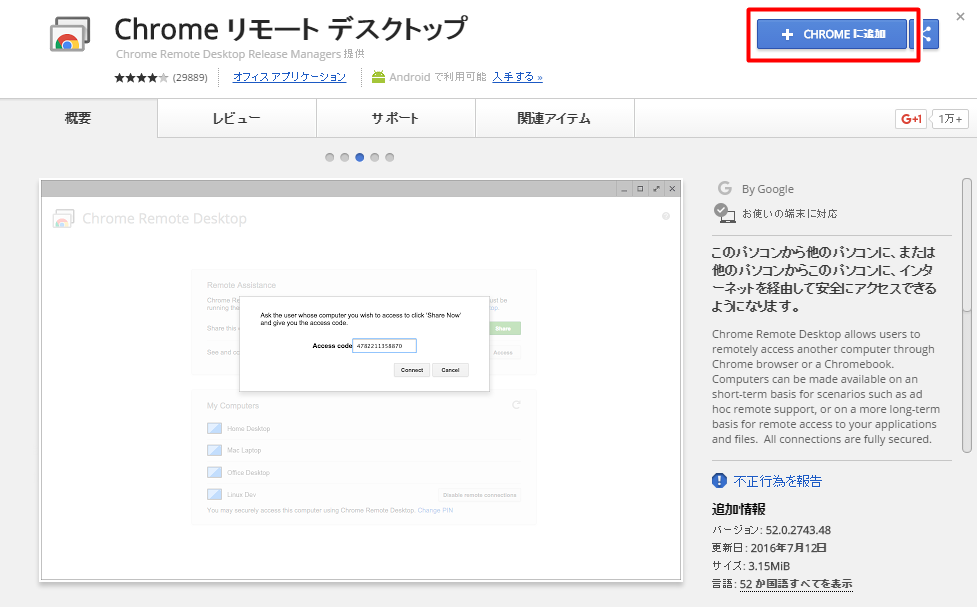The height and width of the screenshot is (607, 977).
Task: Click the faded help icon in preview
Action: 666,216
